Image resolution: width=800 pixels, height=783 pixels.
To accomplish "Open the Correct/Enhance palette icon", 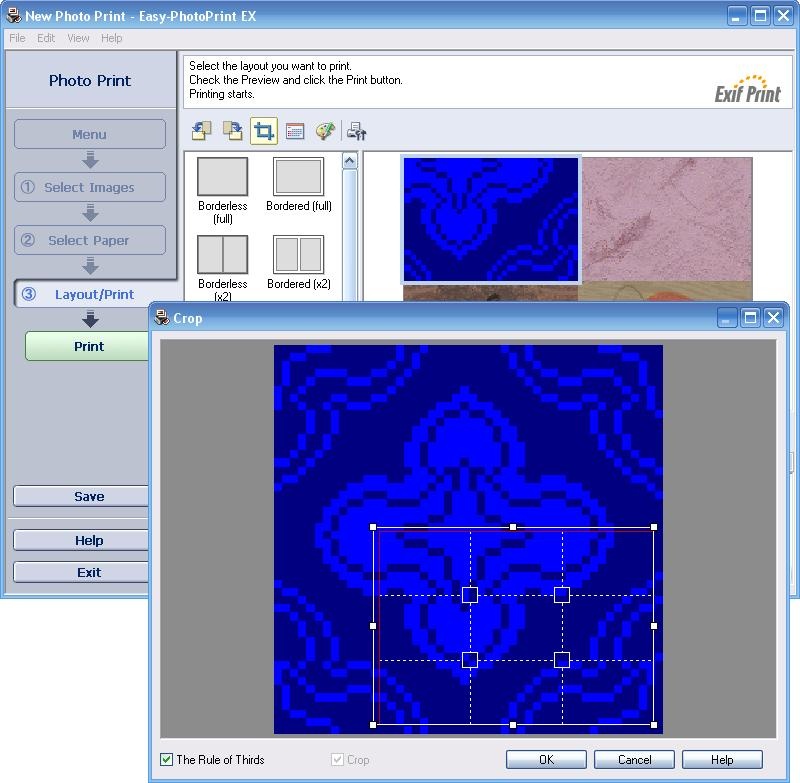I will [x=326, y=131].
